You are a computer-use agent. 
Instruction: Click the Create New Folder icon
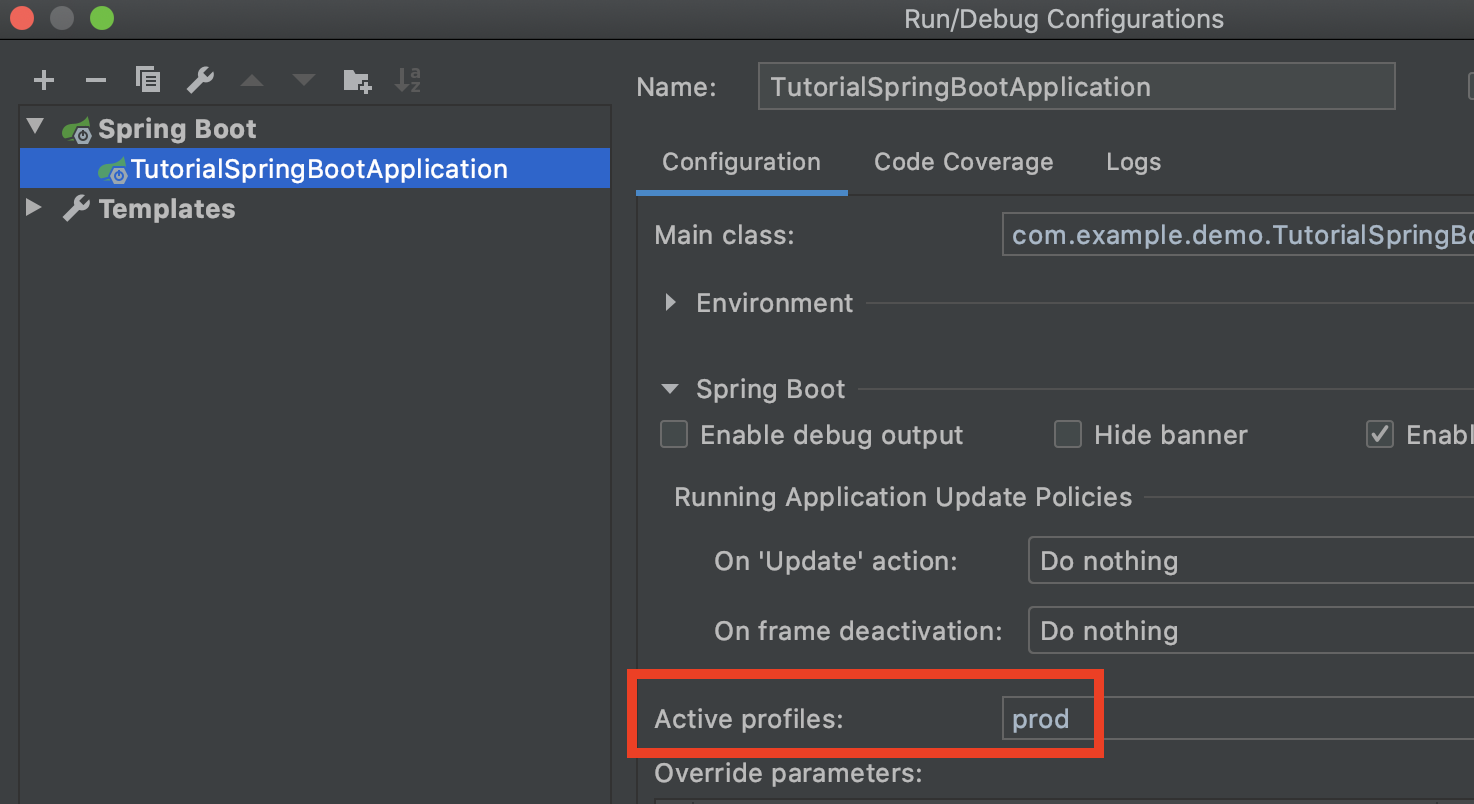tap(357, 81)
